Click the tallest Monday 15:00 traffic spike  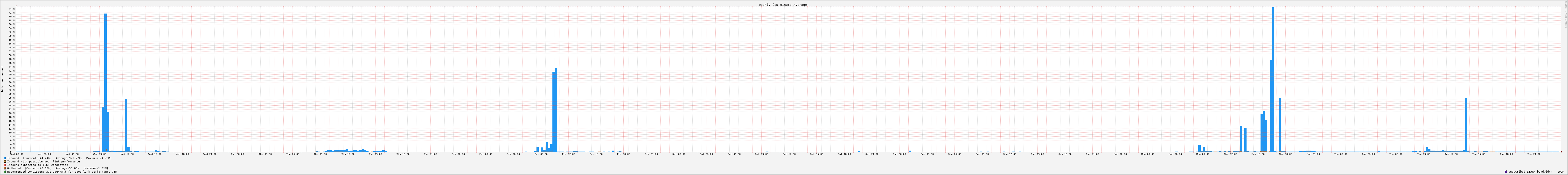coord(1273,79)
